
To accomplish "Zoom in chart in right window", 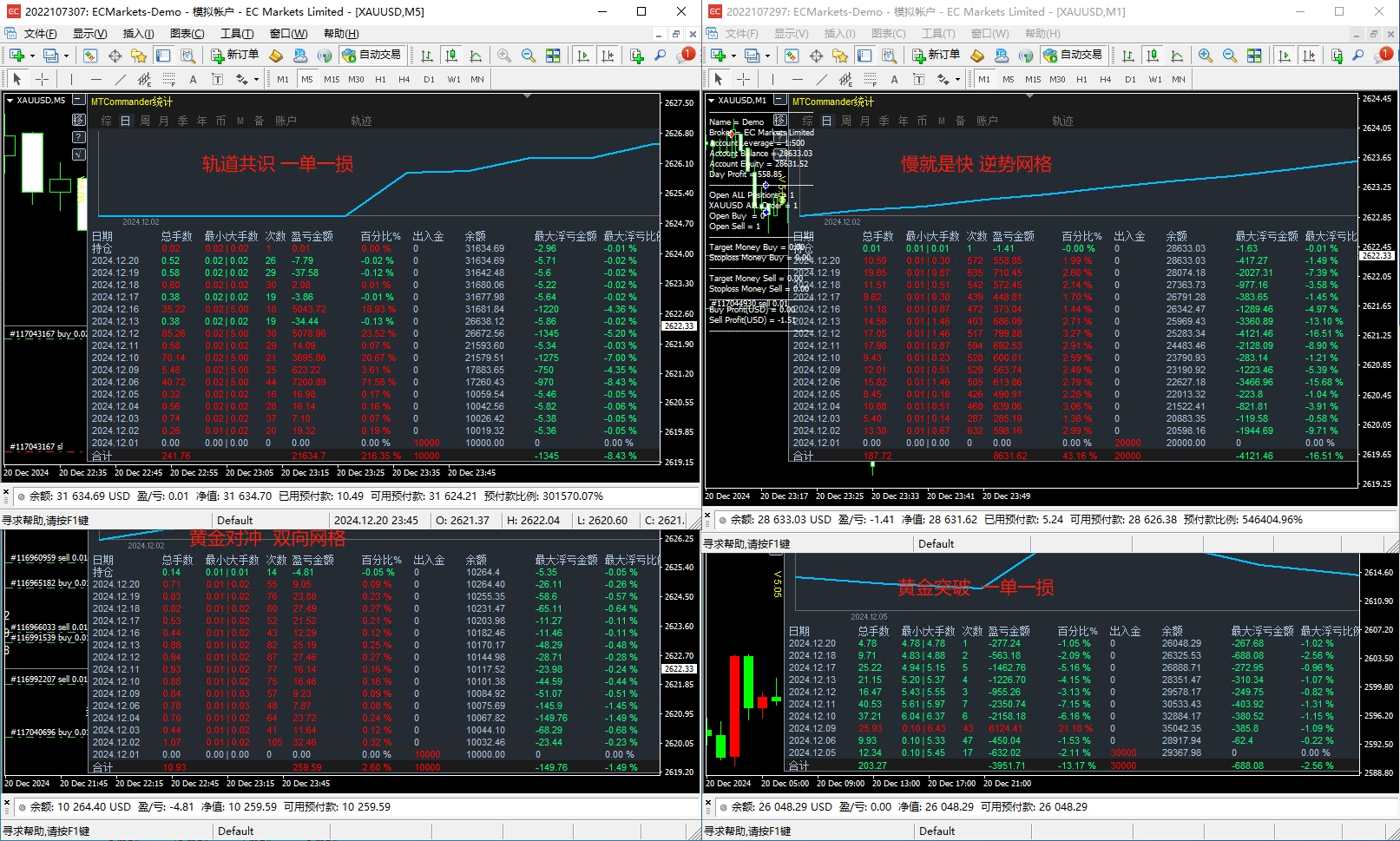I will [1206, 56].
